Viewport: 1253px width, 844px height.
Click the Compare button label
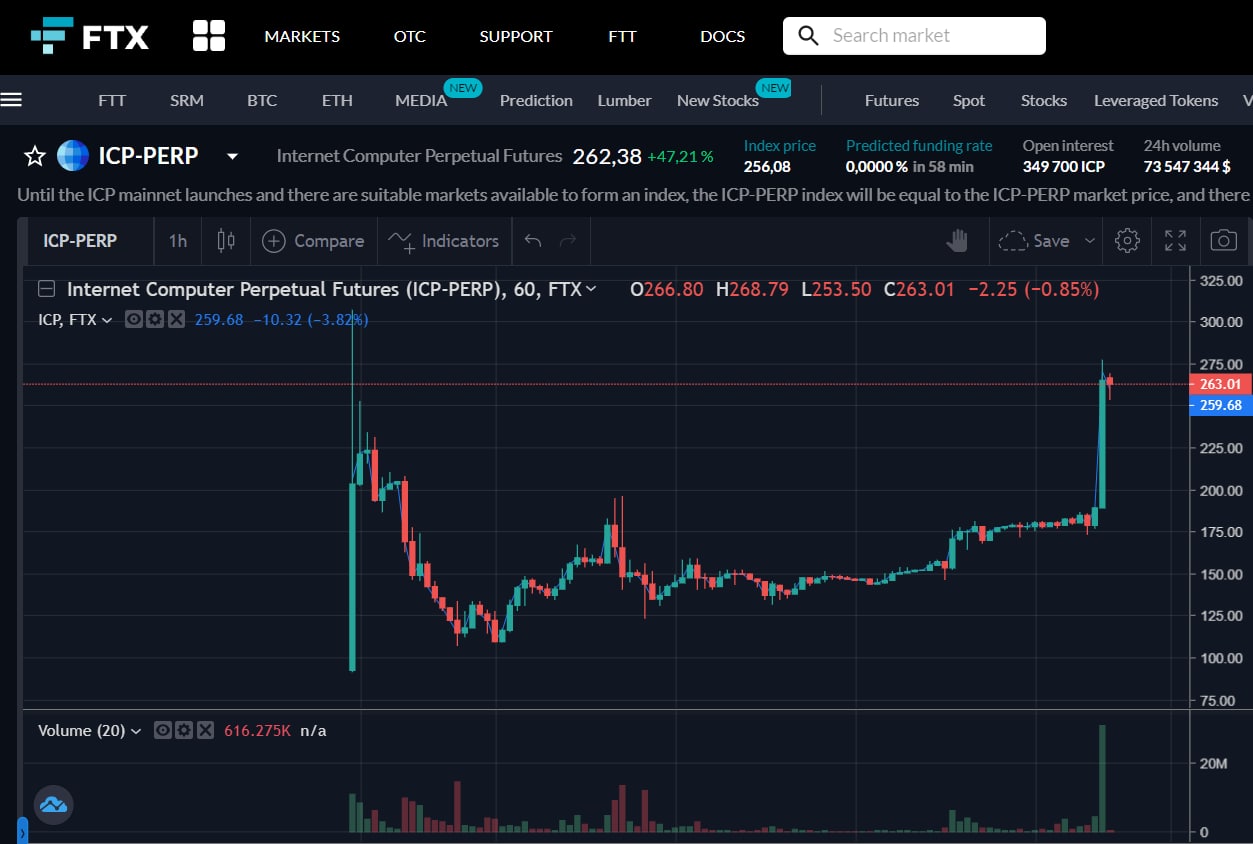tap(329, 241)
